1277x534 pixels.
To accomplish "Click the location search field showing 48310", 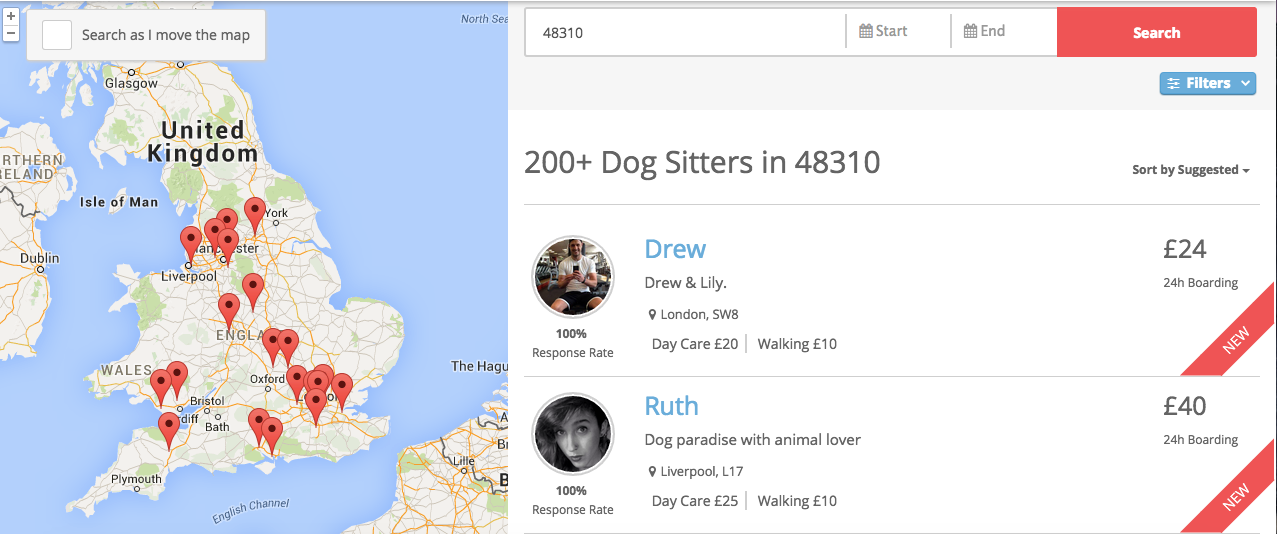I will tap(685, 32).
